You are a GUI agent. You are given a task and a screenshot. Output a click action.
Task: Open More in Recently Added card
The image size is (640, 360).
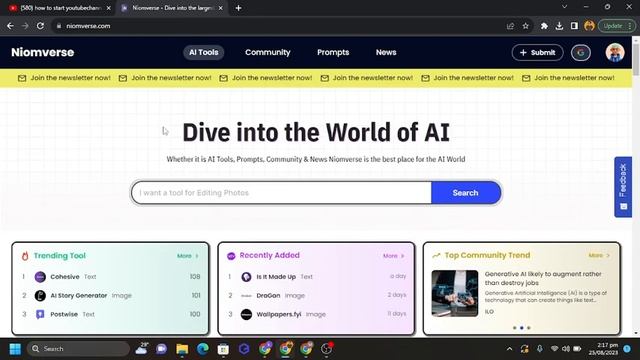coord(393,256)
